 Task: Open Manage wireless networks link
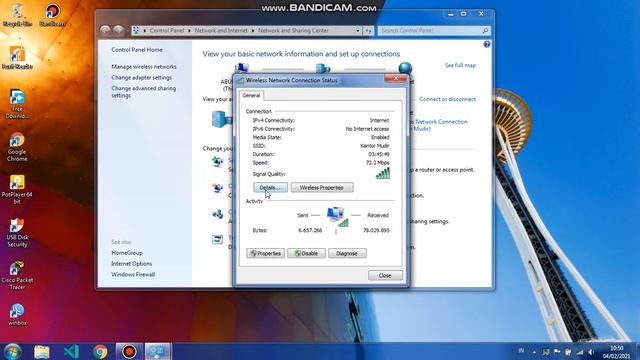pyautogui.click(x=144, y=67)
